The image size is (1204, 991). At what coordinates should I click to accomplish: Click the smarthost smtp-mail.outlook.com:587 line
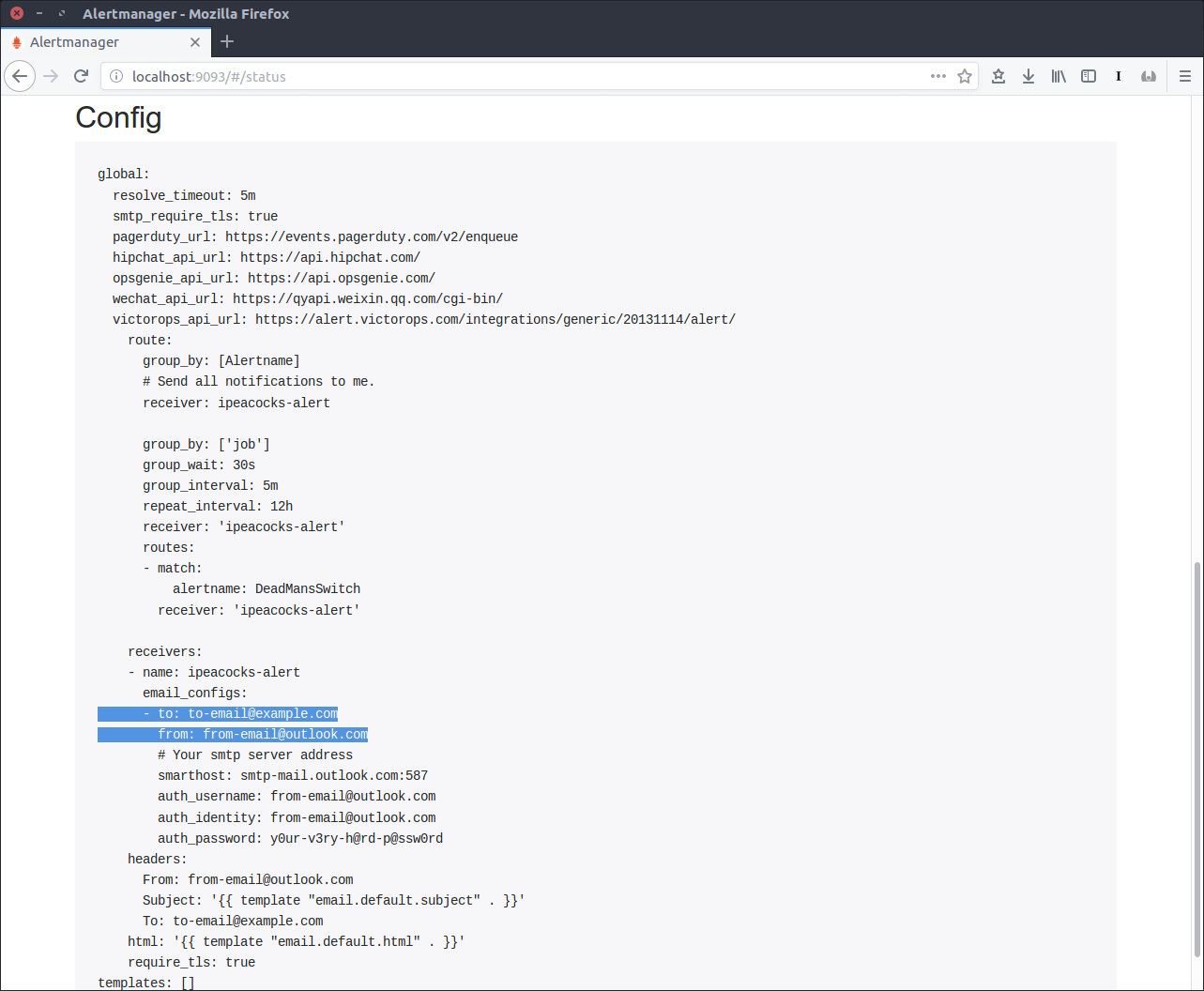tap(293, 775)
